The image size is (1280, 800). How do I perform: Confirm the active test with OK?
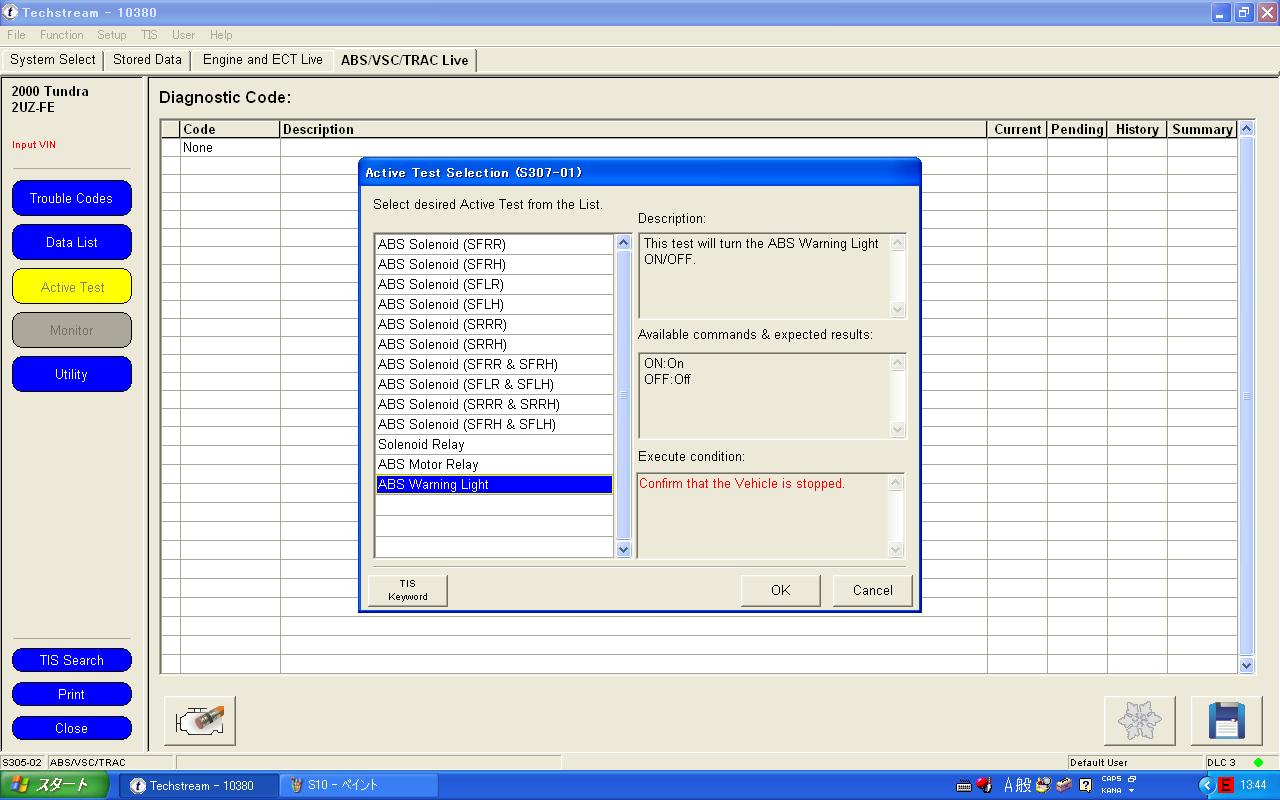click(x=781, y=590)
